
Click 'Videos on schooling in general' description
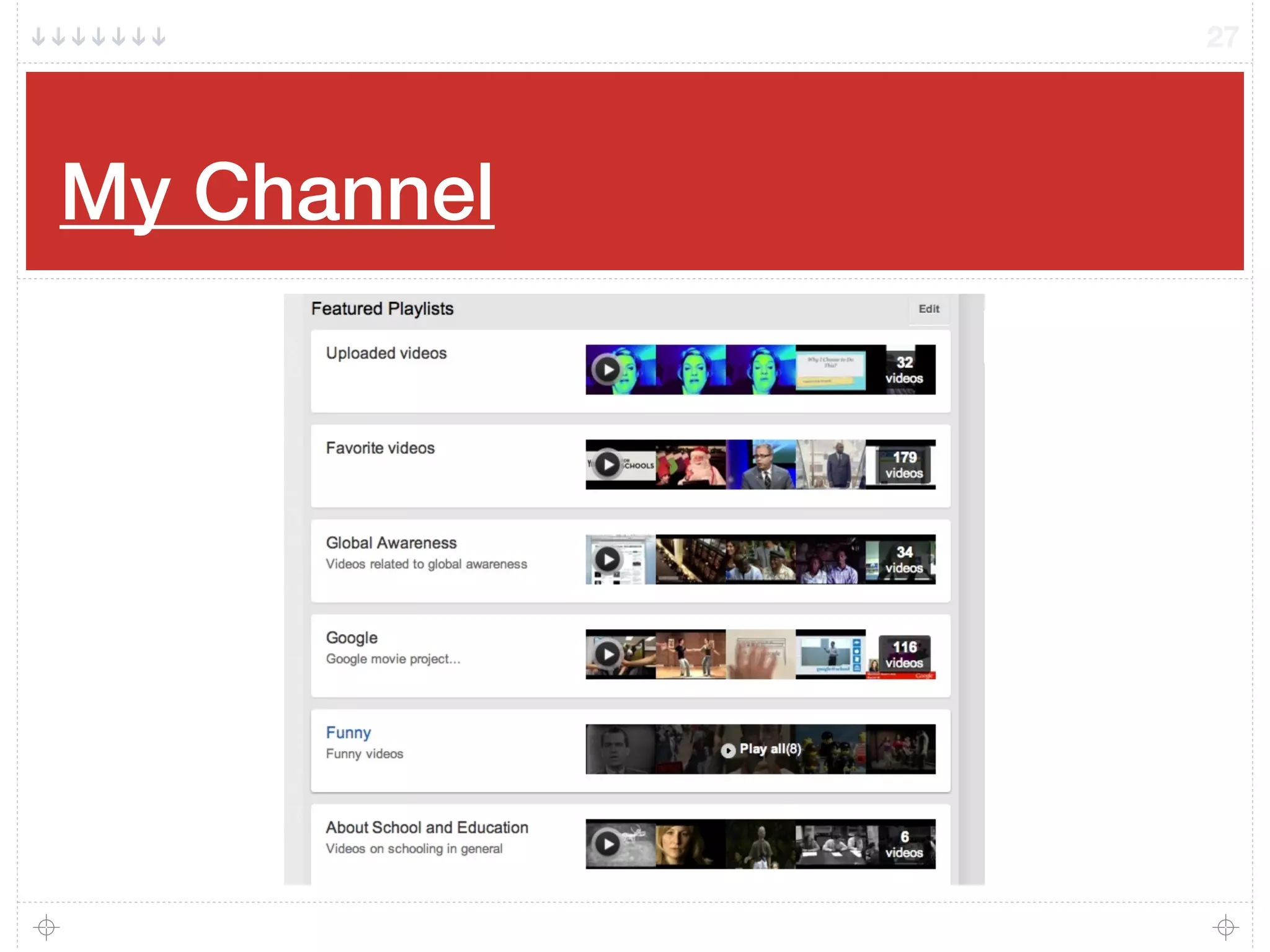click(x=414, y=848)
